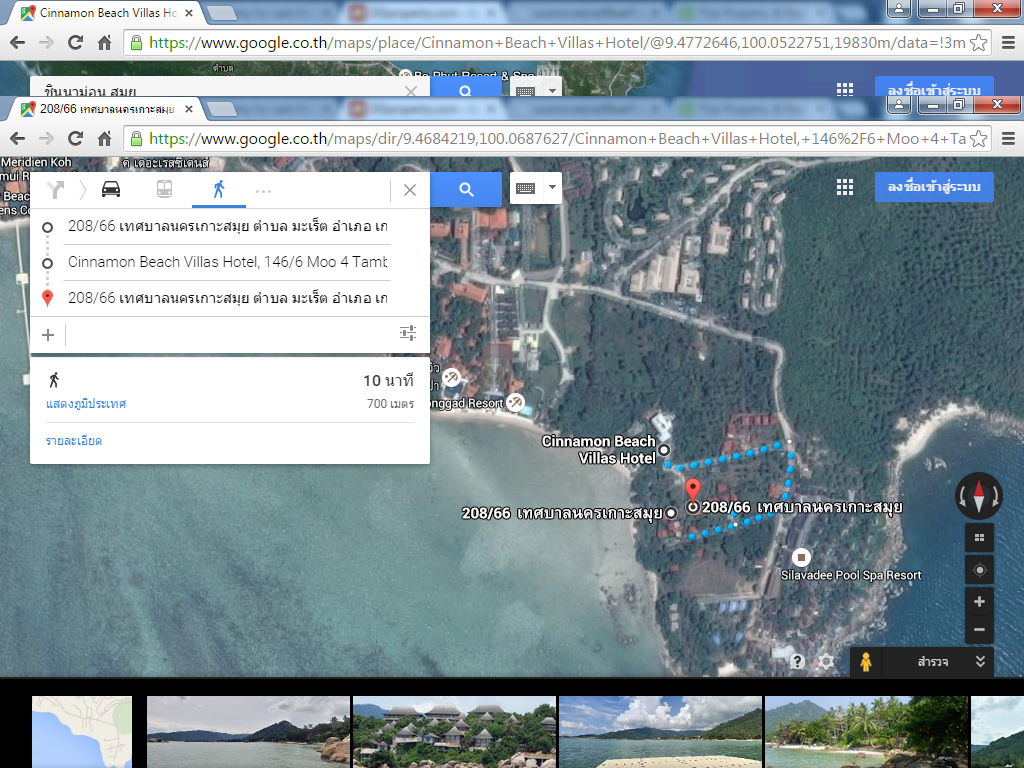
Task: Close the Cinnamon Beach Villas tab behind
Action: pyautogui.click(x=189, y=13)
